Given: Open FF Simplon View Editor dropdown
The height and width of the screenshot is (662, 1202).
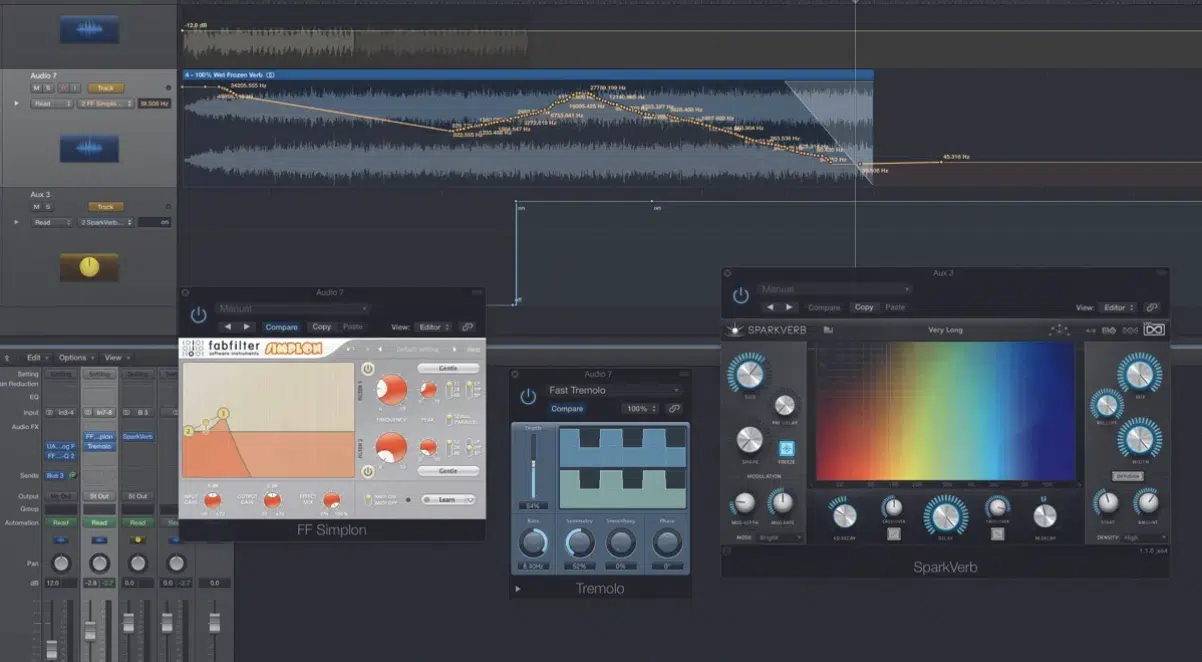Looking at the screenshot, I should 432,327.
